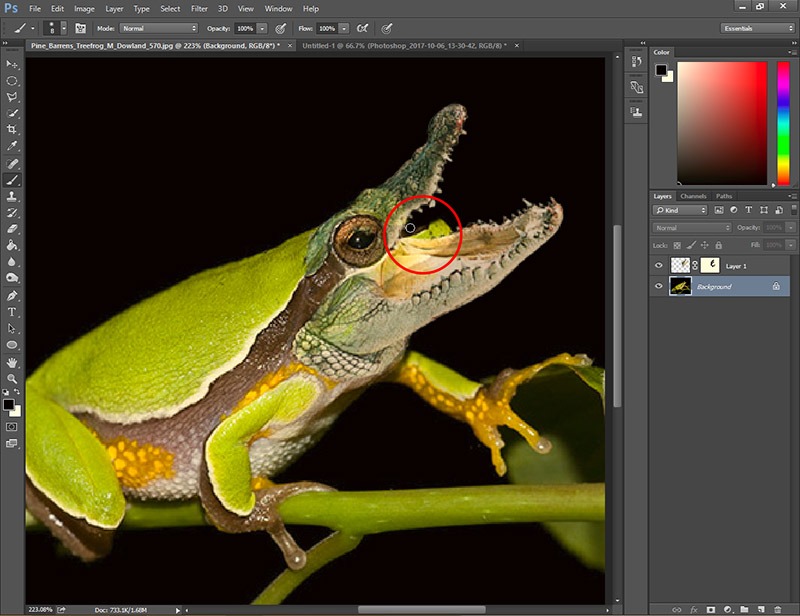The width and height of the screenshot is (800, 616).
Task: Select the Clone Stamp tool
Action: [x=12, y=196]
